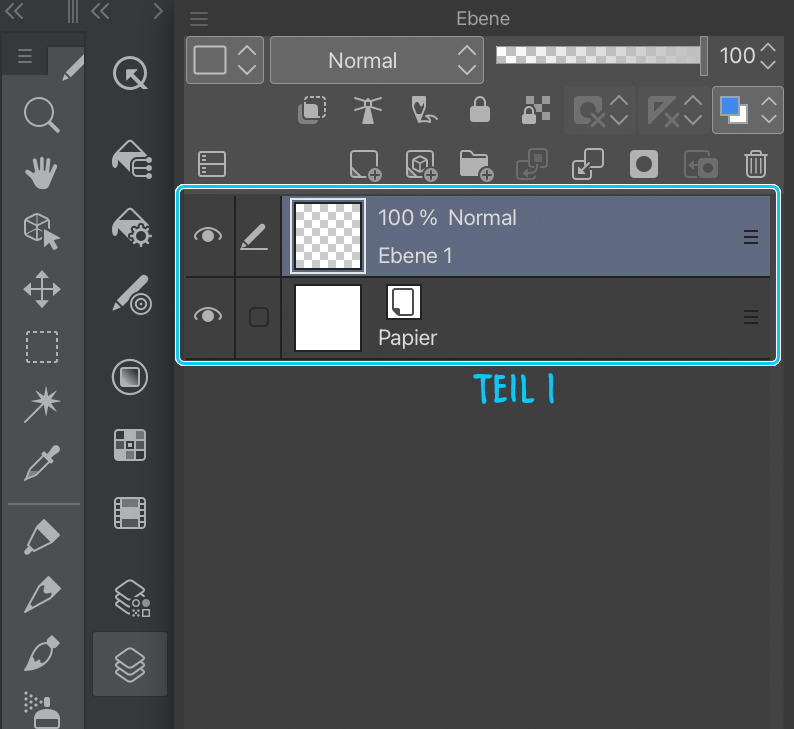Toggle the lock layer icon
The height and width of the screenshot is (729, 794).
(480, 110)
